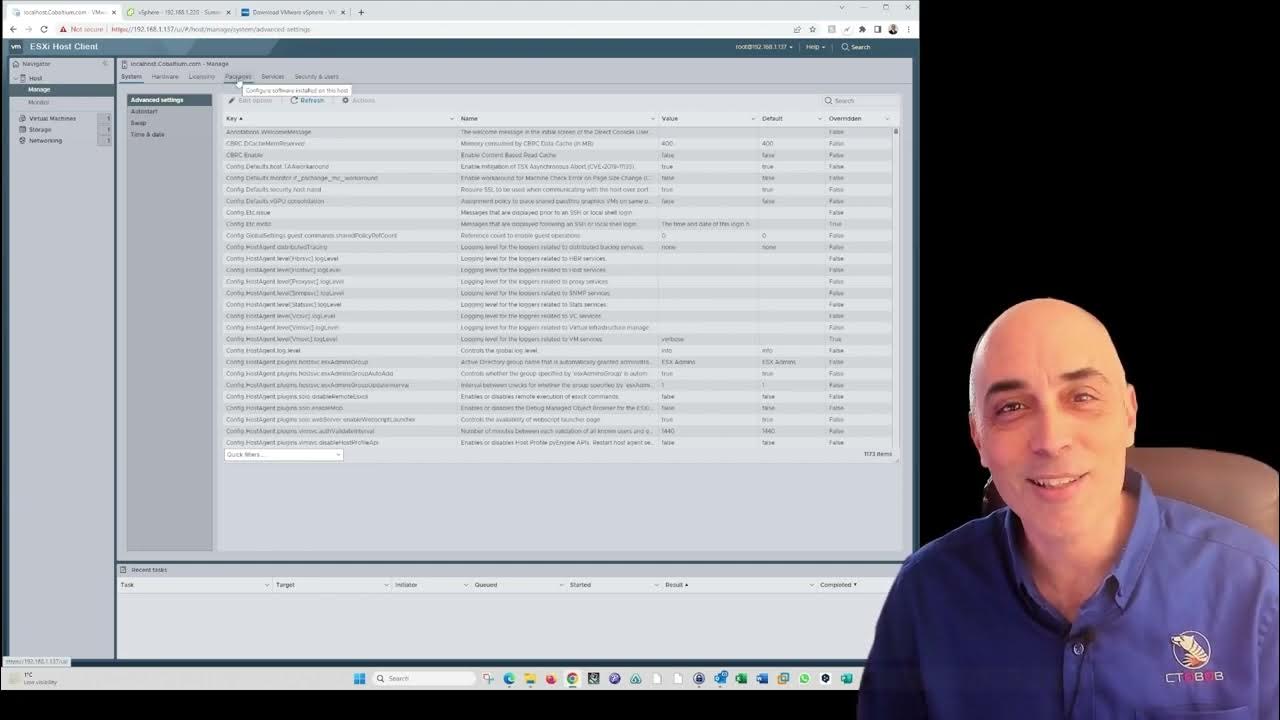Open the Value column dropdown arrow
The width and height of the screenshot is (1280, 720).
pyautogui.click(x=753, y=119)
